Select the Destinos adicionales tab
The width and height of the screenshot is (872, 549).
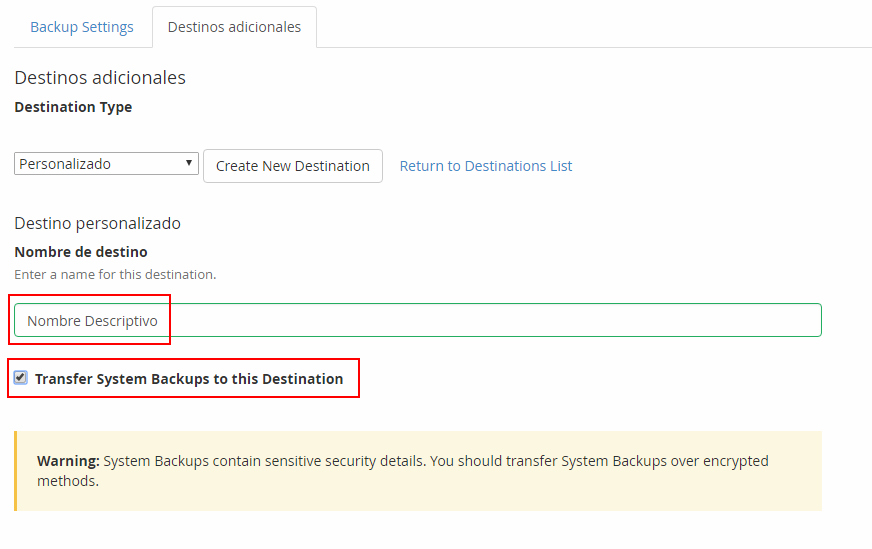[x=234, y=27]
